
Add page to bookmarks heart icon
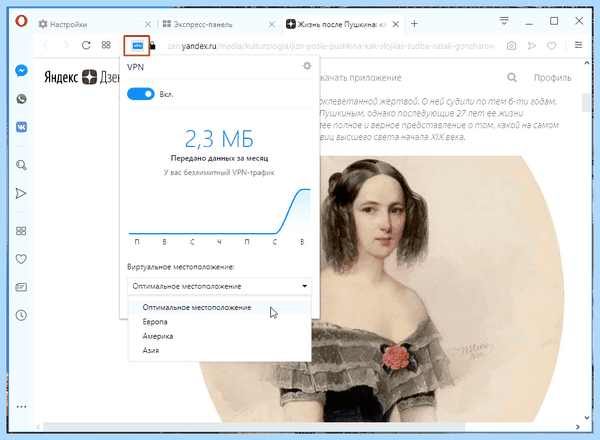coord(551,46)
